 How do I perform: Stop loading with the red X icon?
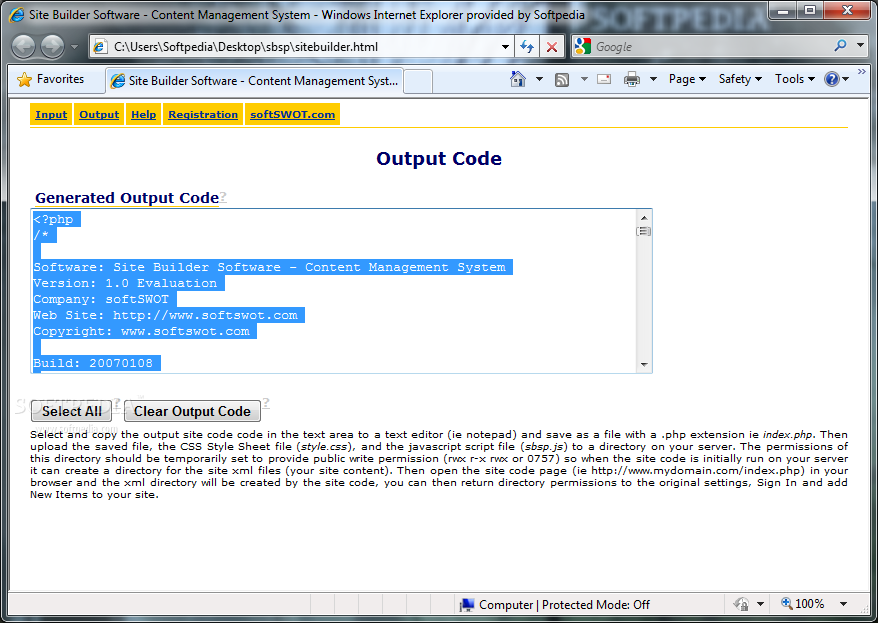pos(552,47)
